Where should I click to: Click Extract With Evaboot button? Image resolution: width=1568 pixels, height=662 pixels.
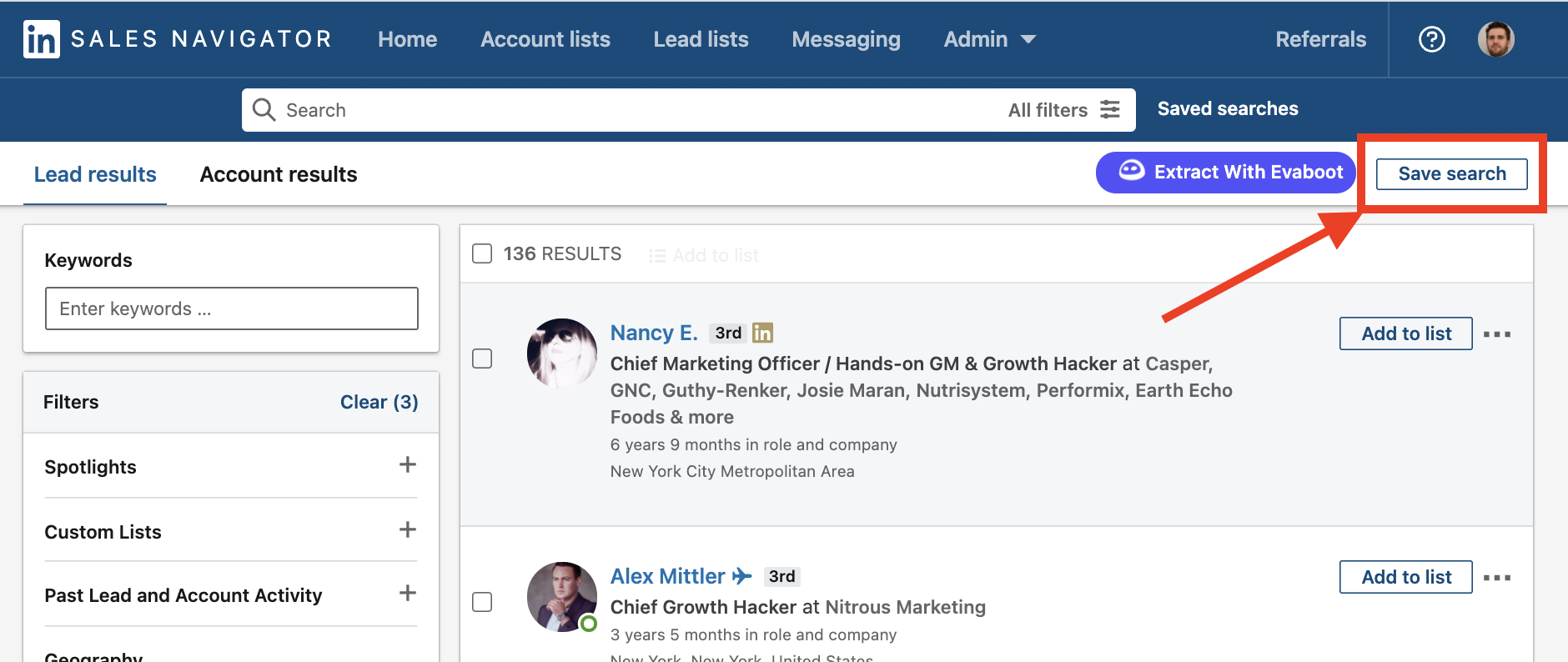point(1226,172)
